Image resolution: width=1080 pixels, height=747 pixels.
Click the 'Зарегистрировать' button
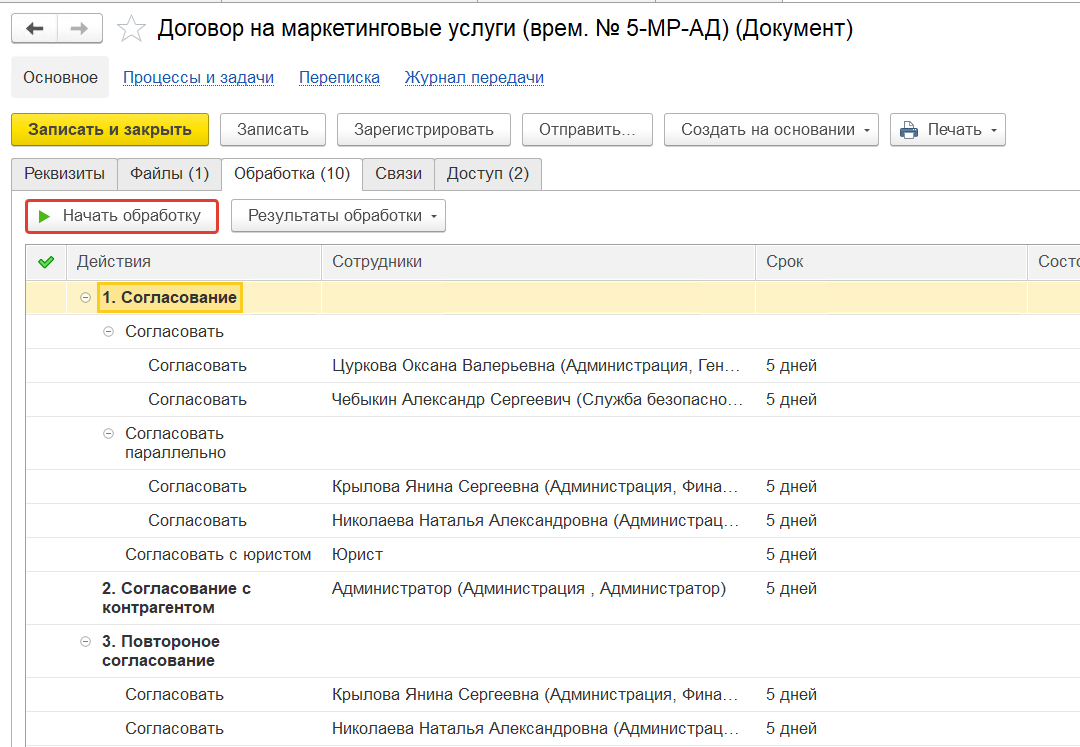coord(423,130)
